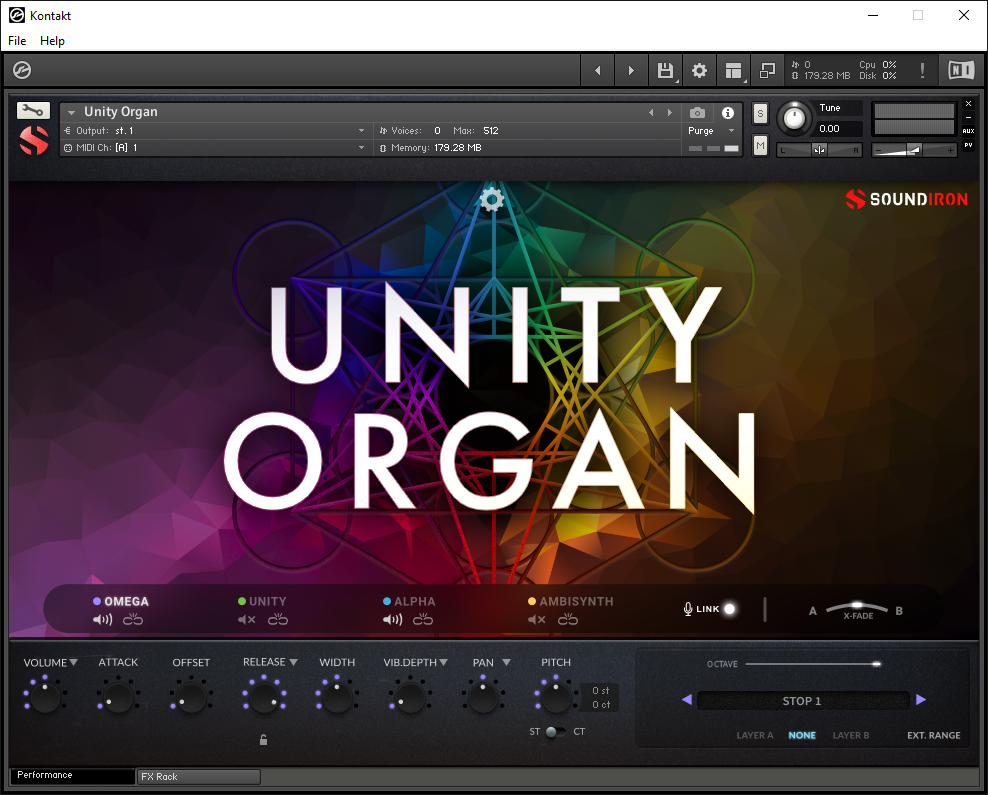Select previous preset arrow beside Unity Organ
Viewport: 988px width, 795px height.
click(x=651, y=113)
